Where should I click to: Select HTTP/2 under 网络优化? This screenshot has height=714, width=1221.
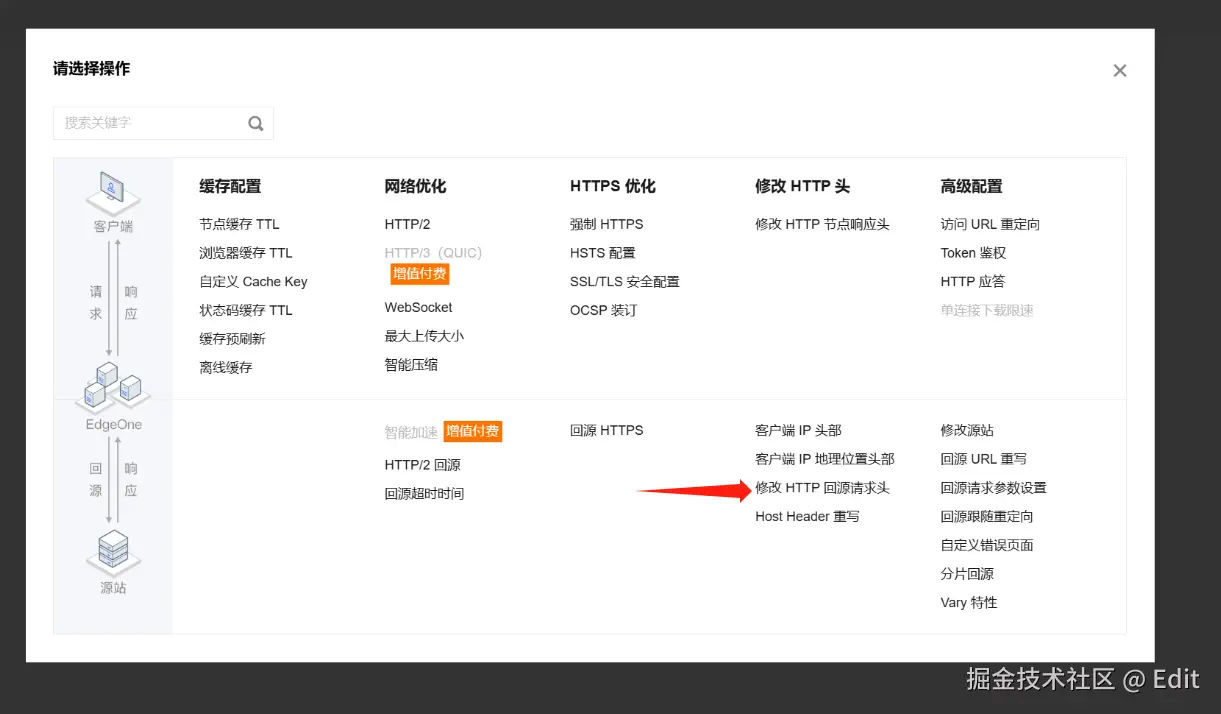click(407, 224)
